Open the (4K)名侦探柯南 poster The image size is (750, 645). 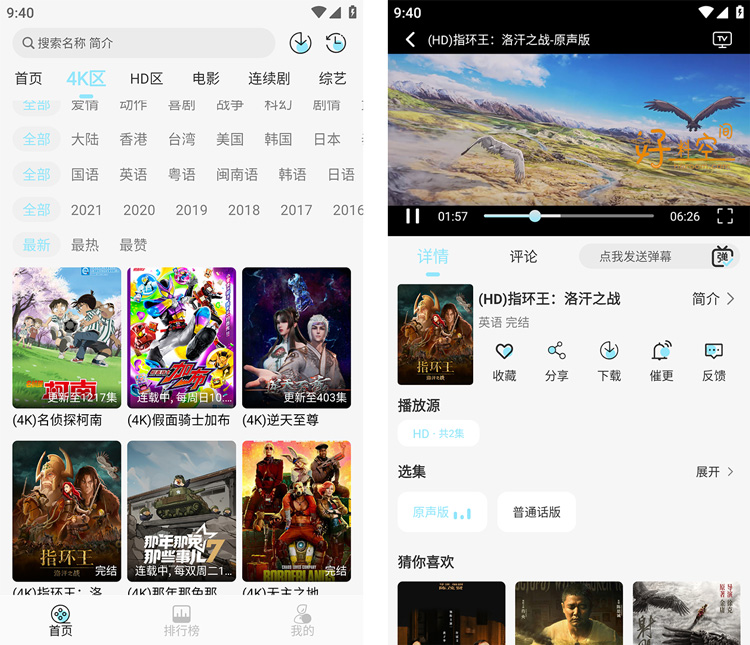point(67,337)
